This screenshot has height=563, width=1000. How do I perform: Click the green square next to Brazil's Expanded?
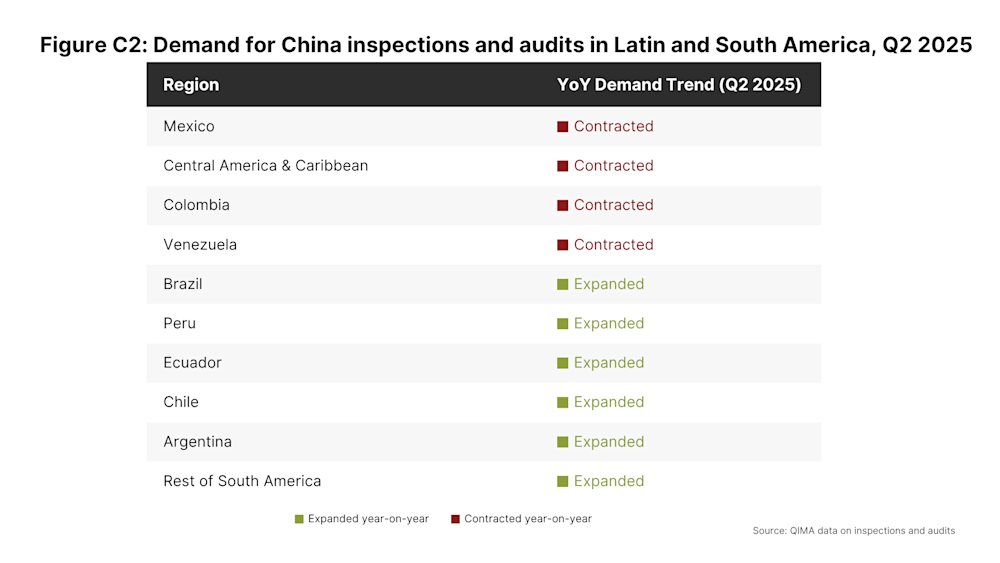coord(562,284)
